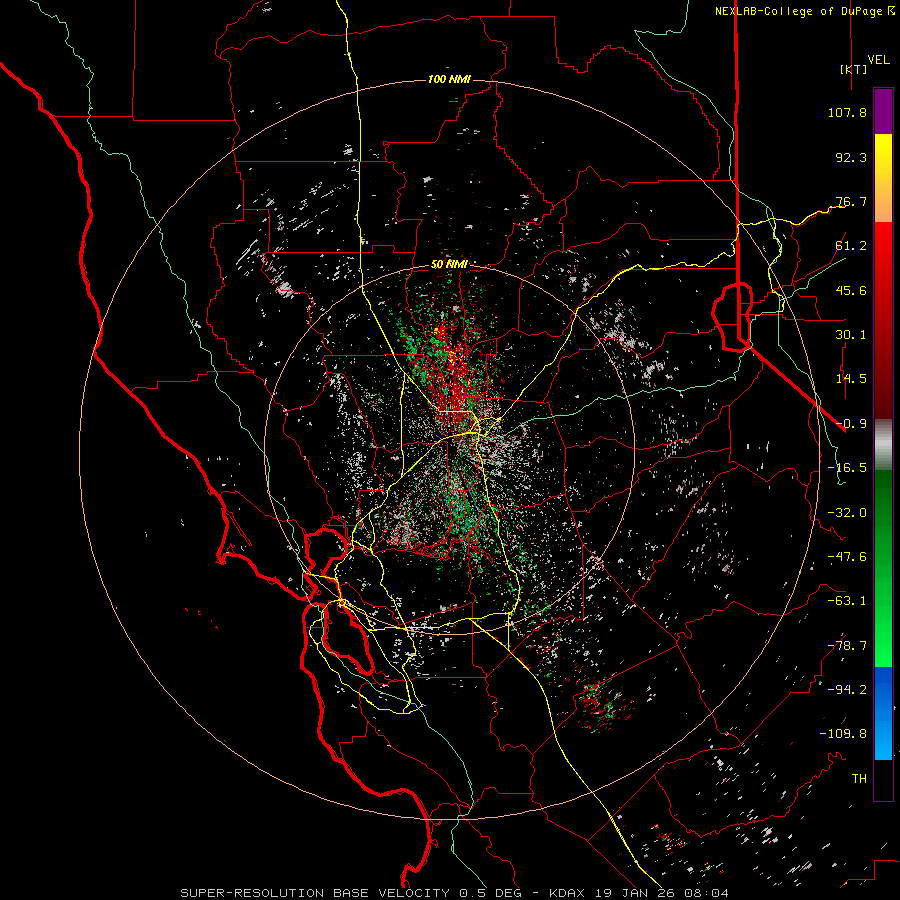This screenshot has height=900, width=900.
Task: Click the 61.2 velocity scale value
Action: pos(851,246)
